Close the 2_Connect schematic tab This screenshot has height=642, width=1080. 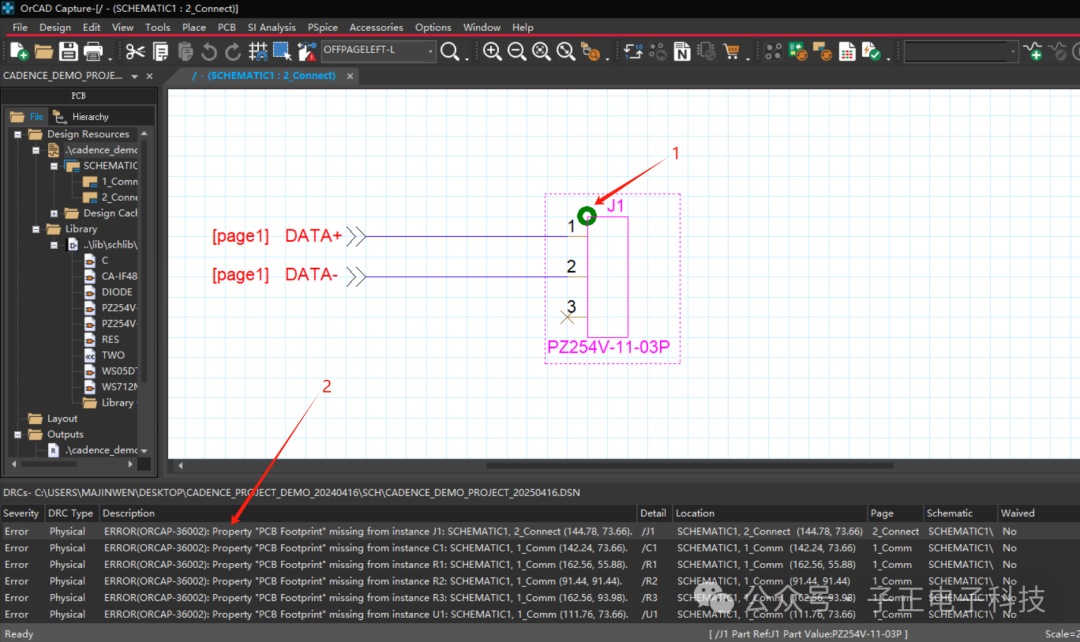[350, 76]
